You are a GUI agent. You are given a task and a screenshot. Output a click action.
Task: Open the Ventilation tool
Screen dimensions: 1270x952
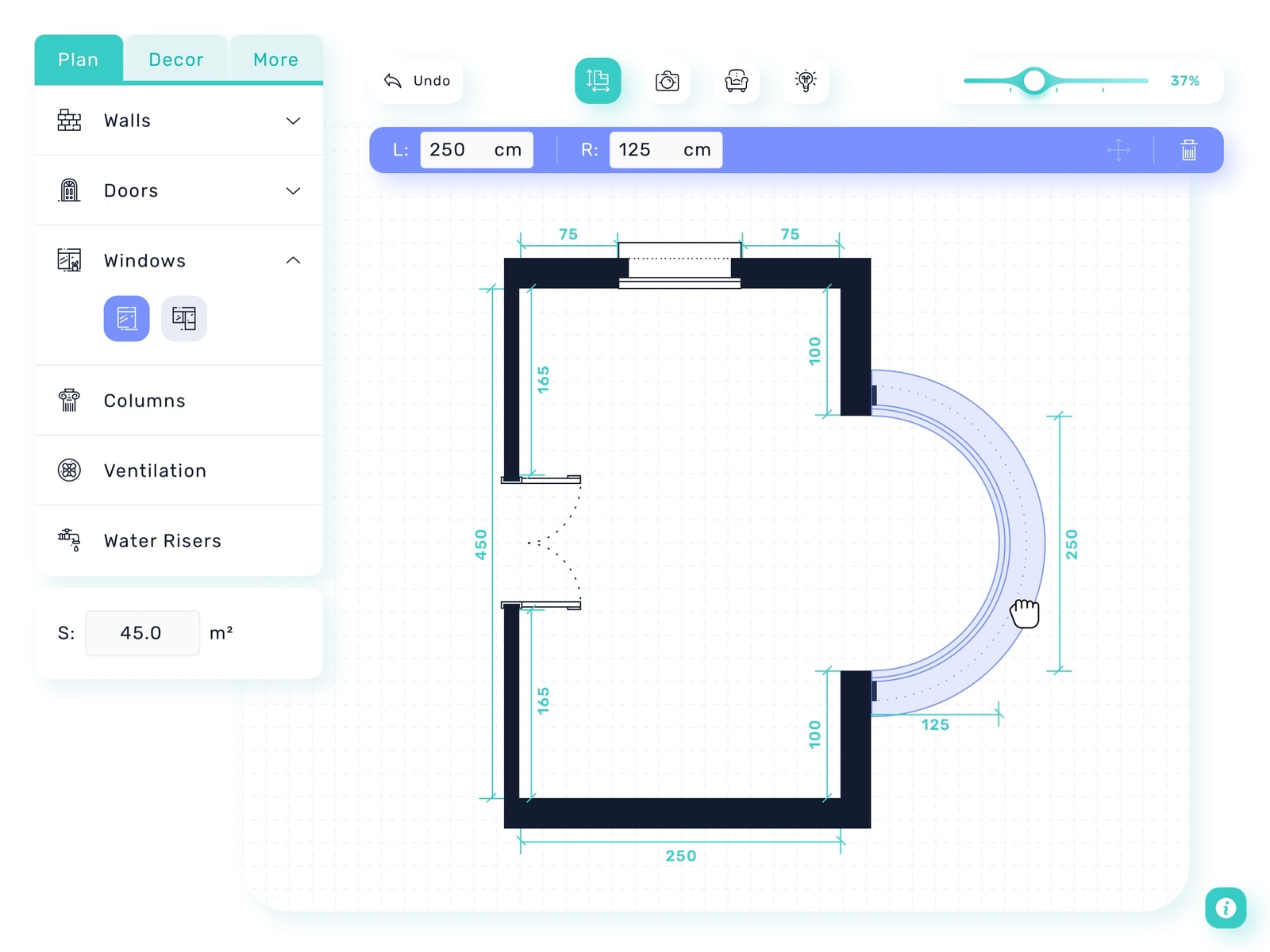(155, 470)
